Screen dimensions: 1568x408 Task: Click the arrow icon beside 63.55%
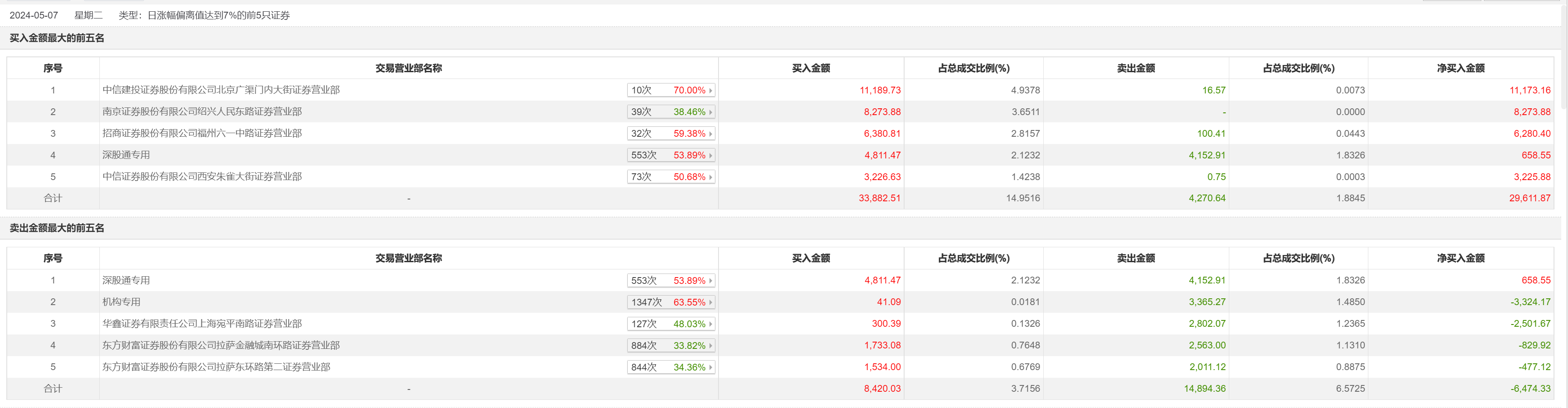point(710,303)
